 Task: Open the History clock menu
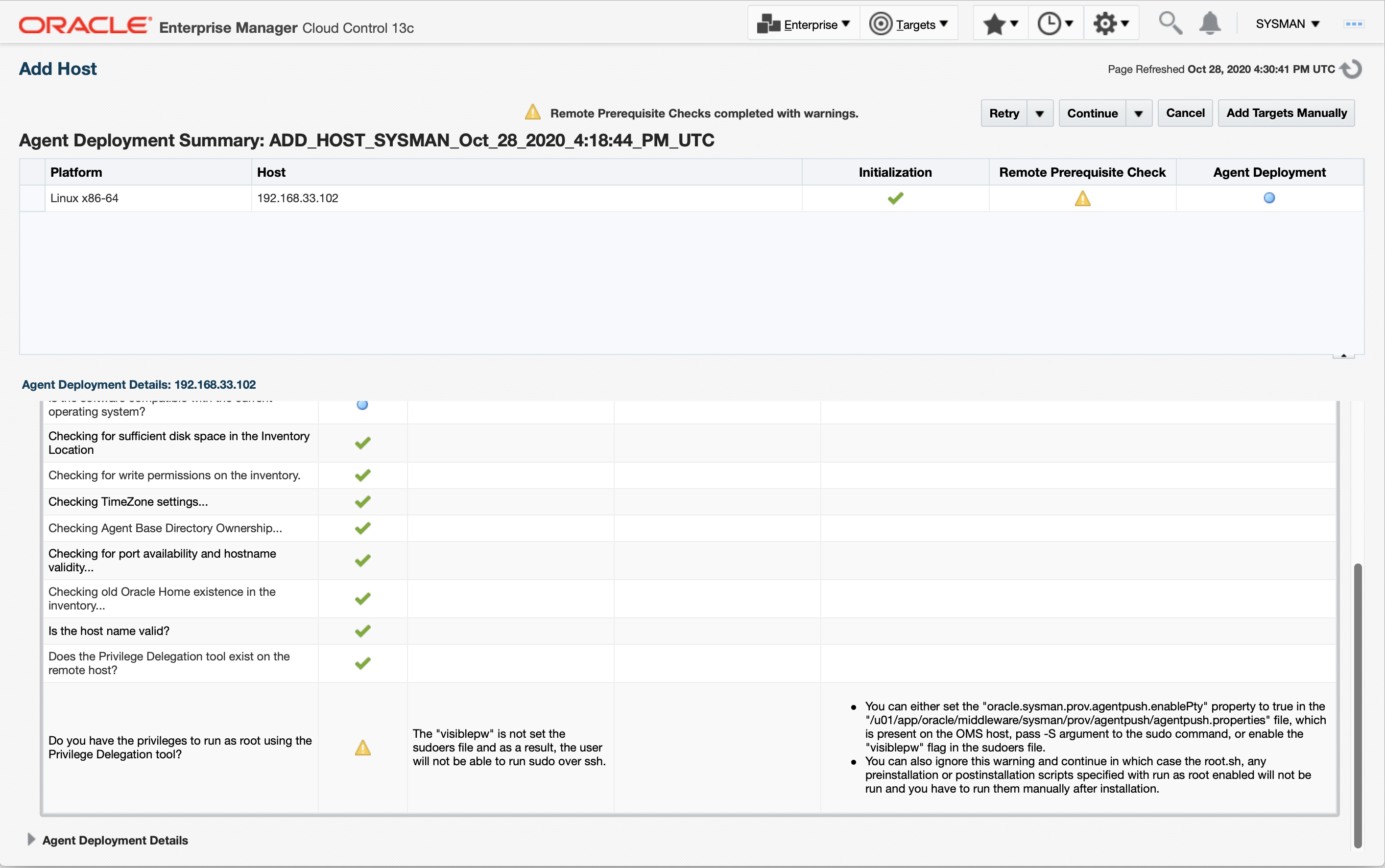(x=1055, y=24)
